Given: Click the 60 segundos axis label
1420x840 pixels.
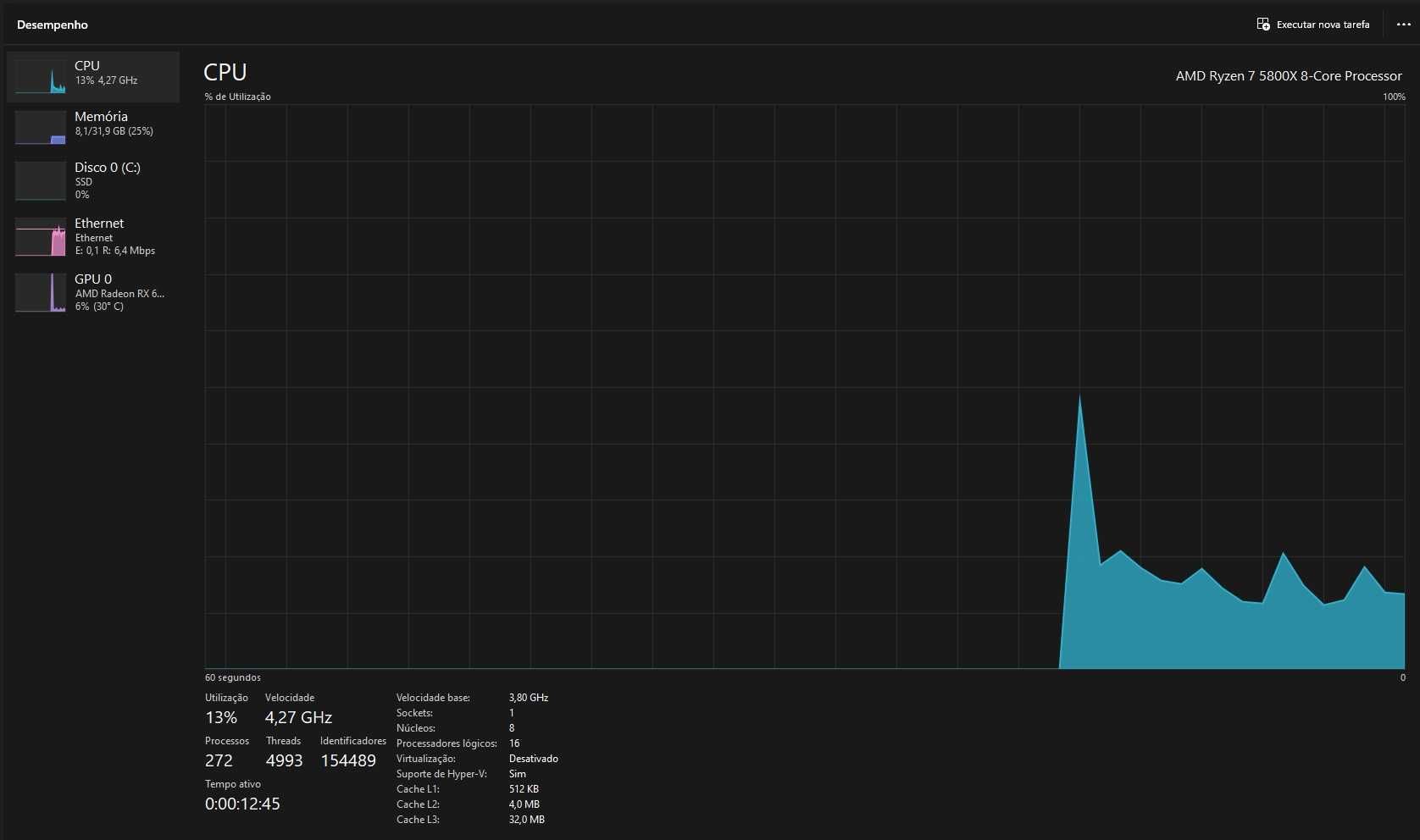Looking at the screenshot, I should (233, 677).
